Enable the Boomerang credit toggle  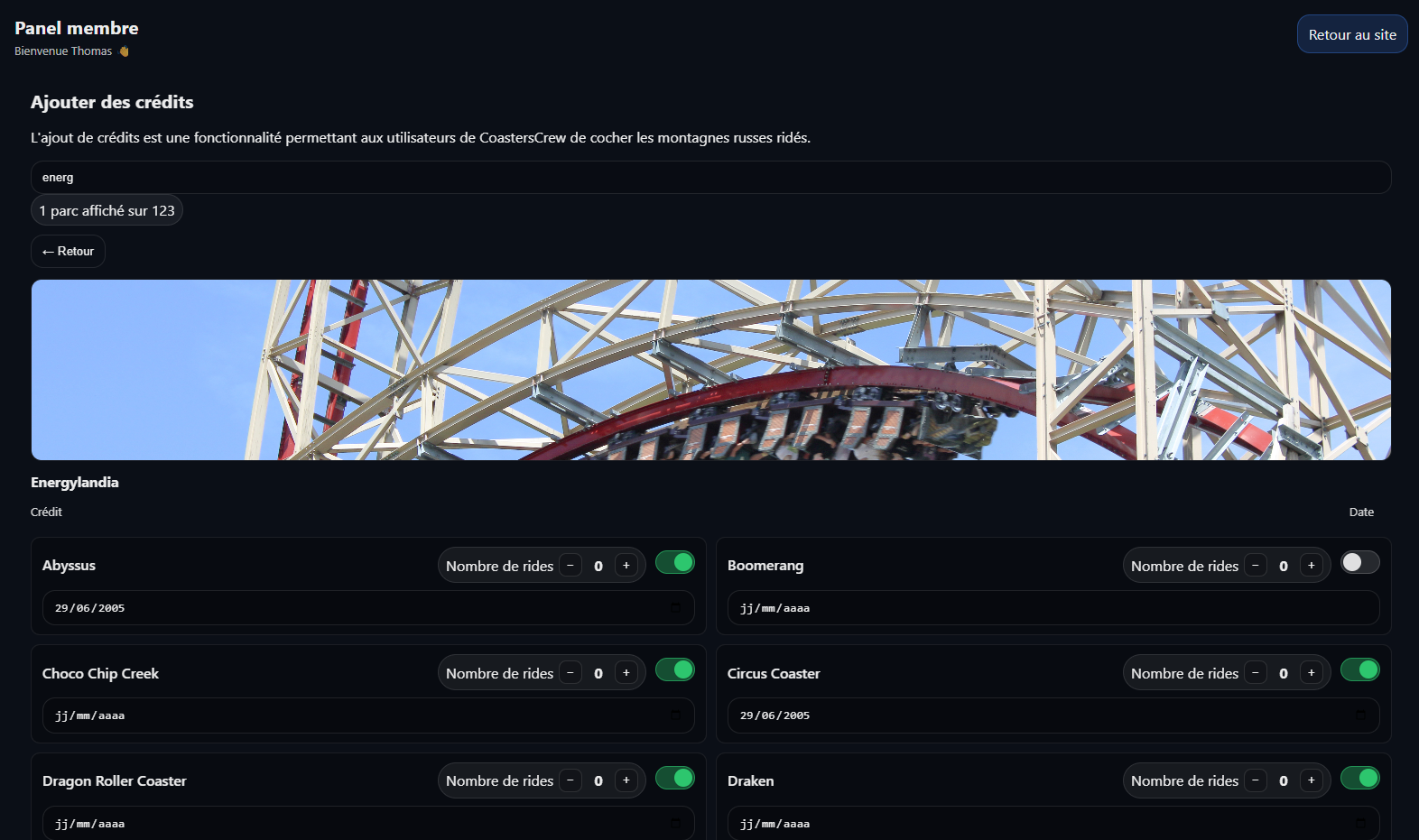coord(1359,563)
